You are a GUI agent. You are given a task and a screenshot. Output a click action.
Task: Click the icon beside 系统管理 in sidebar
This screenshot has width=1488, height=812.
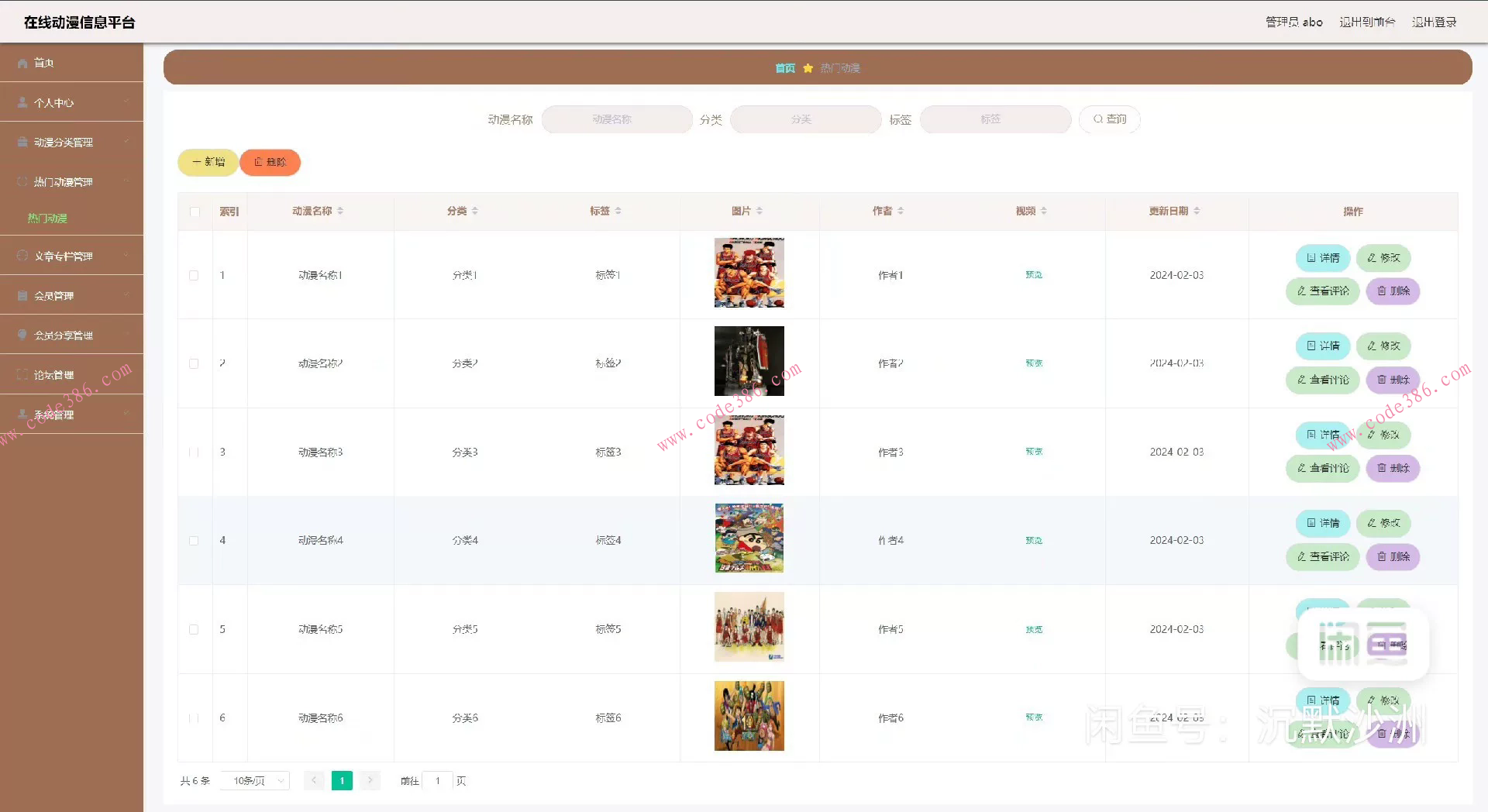pyautogui.click(x=22, y=415)
